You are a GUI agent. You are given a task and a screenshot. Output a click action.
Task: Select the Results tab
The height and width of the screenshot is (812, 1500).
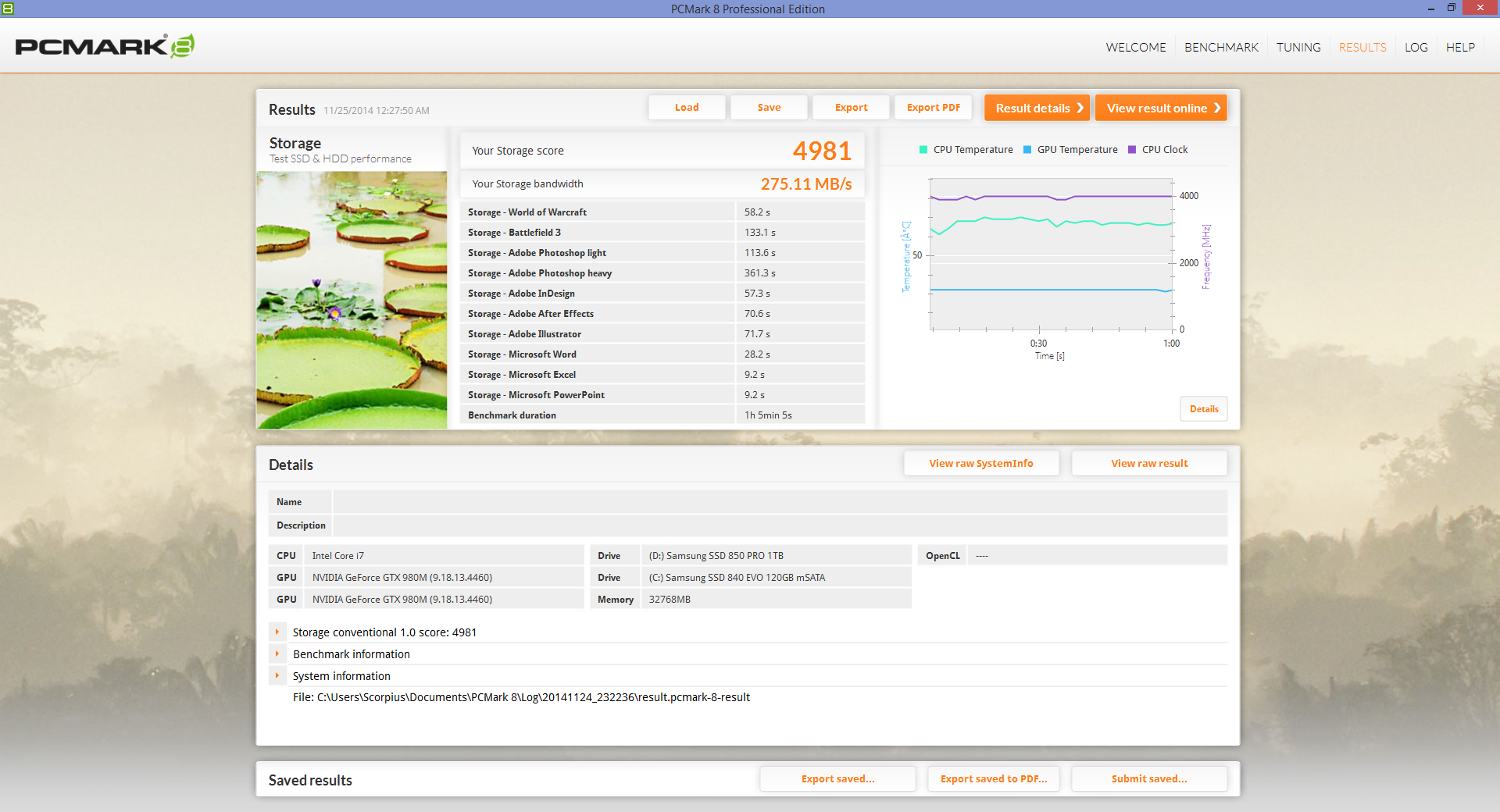point(1362,48)
